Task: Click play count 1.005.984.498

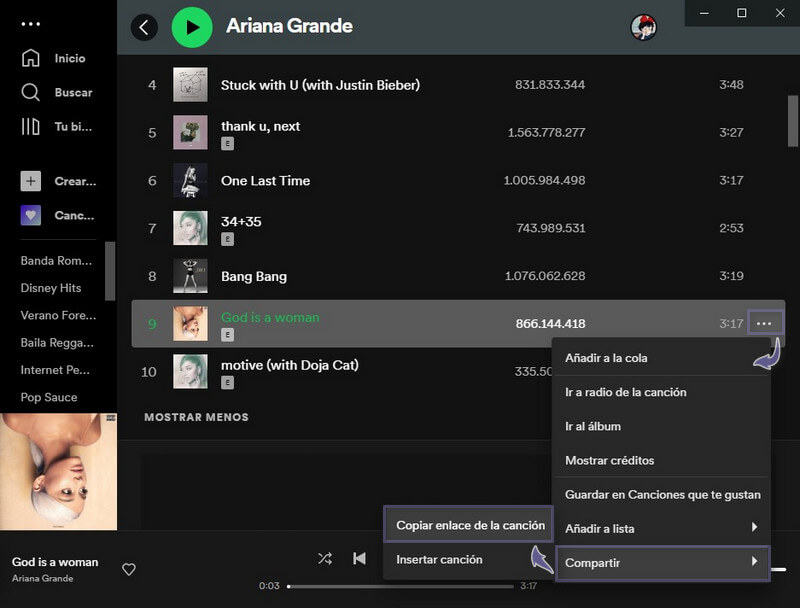Action: pyautogui.click(x=544, y=181)
